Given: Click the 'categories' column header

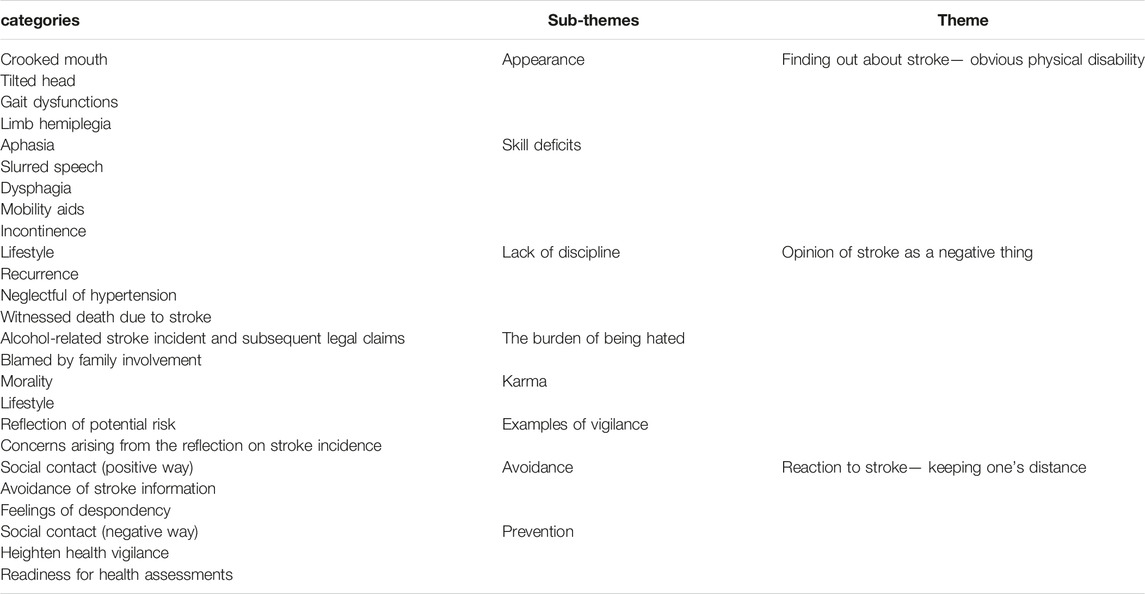Looking at the screenshot, I should pos(40,20).
